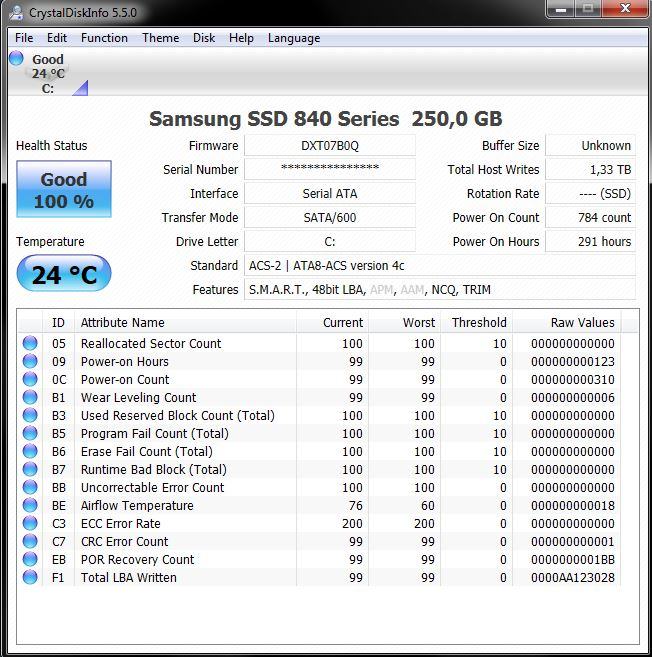Click the Interface field Serial ATA
The width and height of the screenshot is (652, 657).
click(x=330, y=194)
